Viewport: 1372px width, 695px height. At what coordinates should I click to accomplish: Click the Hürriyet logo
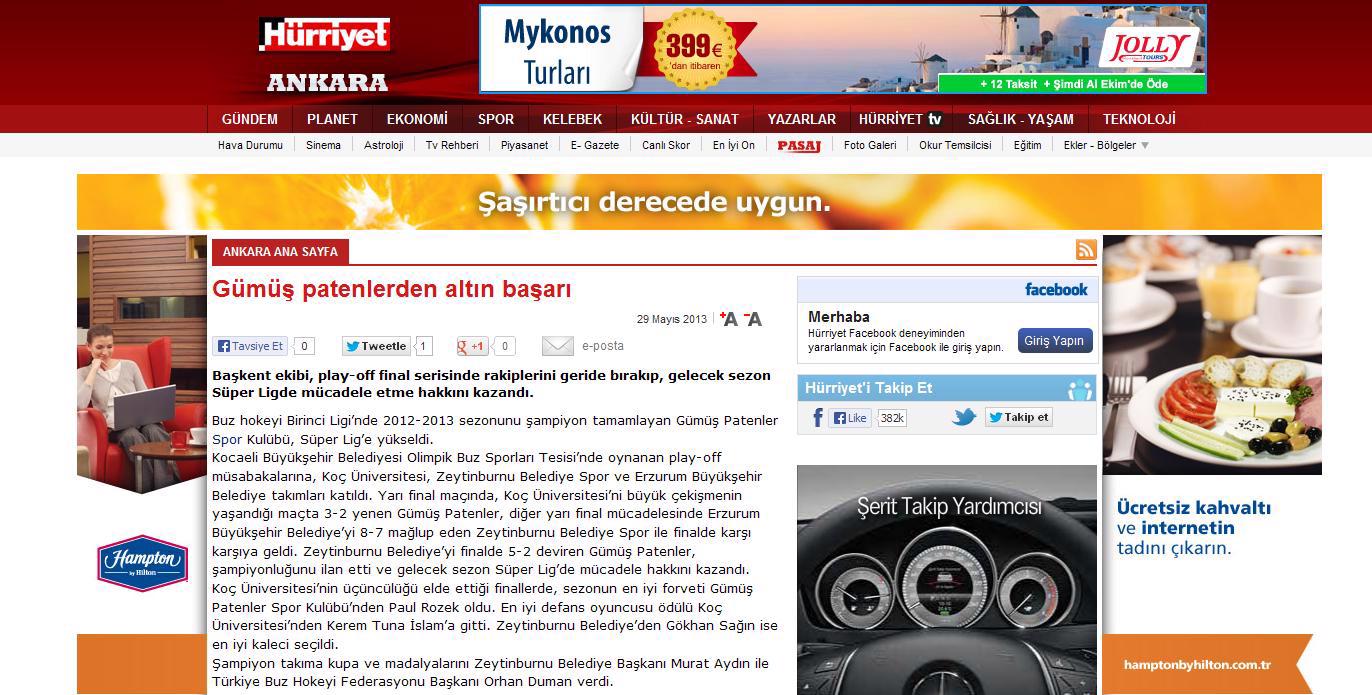tap(325, 36)
